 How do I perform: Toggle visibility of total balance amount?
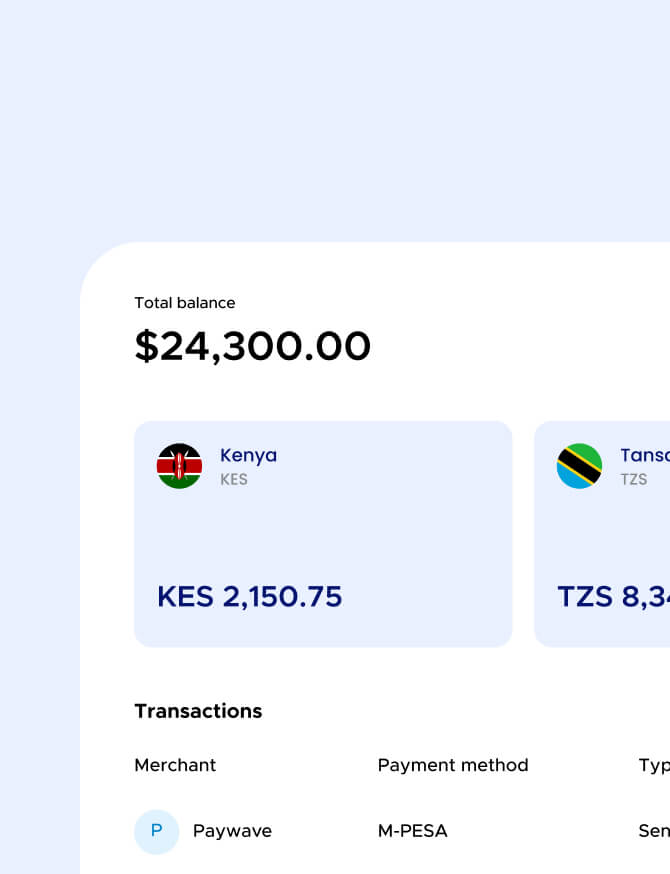252,346
